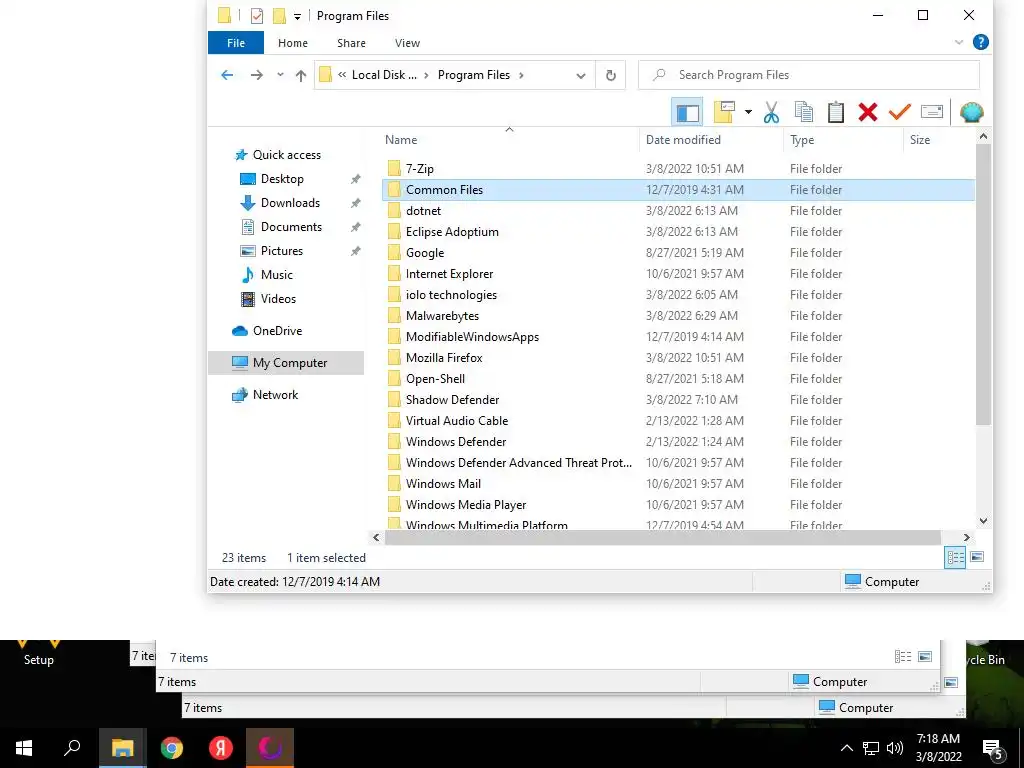Image resolution: width=1024 pixels, height=768 pixels.
Task: Open the Share ribbon tab
Action: point(351,43)
